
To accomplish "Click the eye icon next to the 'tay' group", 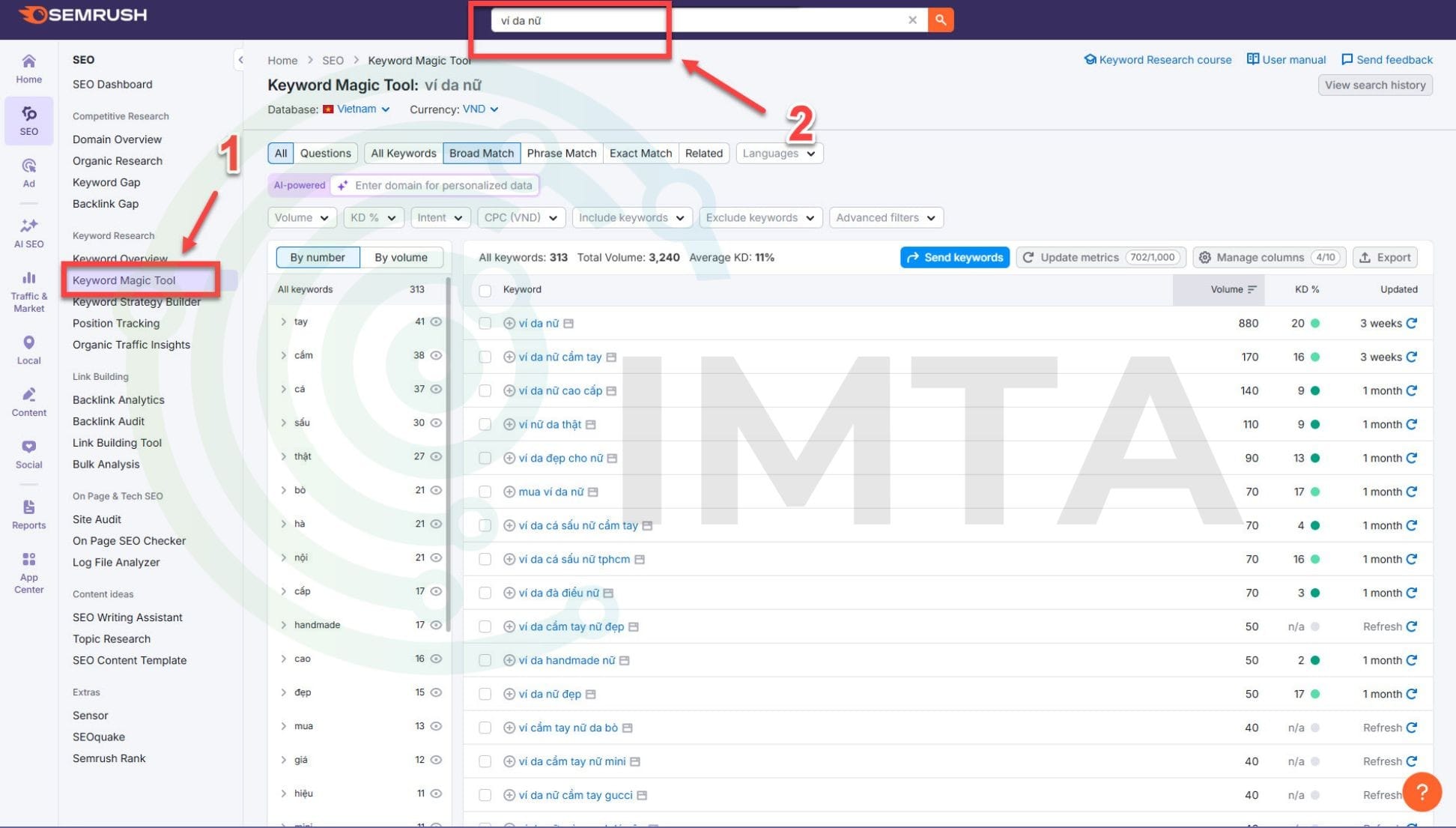I will coord(436,321).
